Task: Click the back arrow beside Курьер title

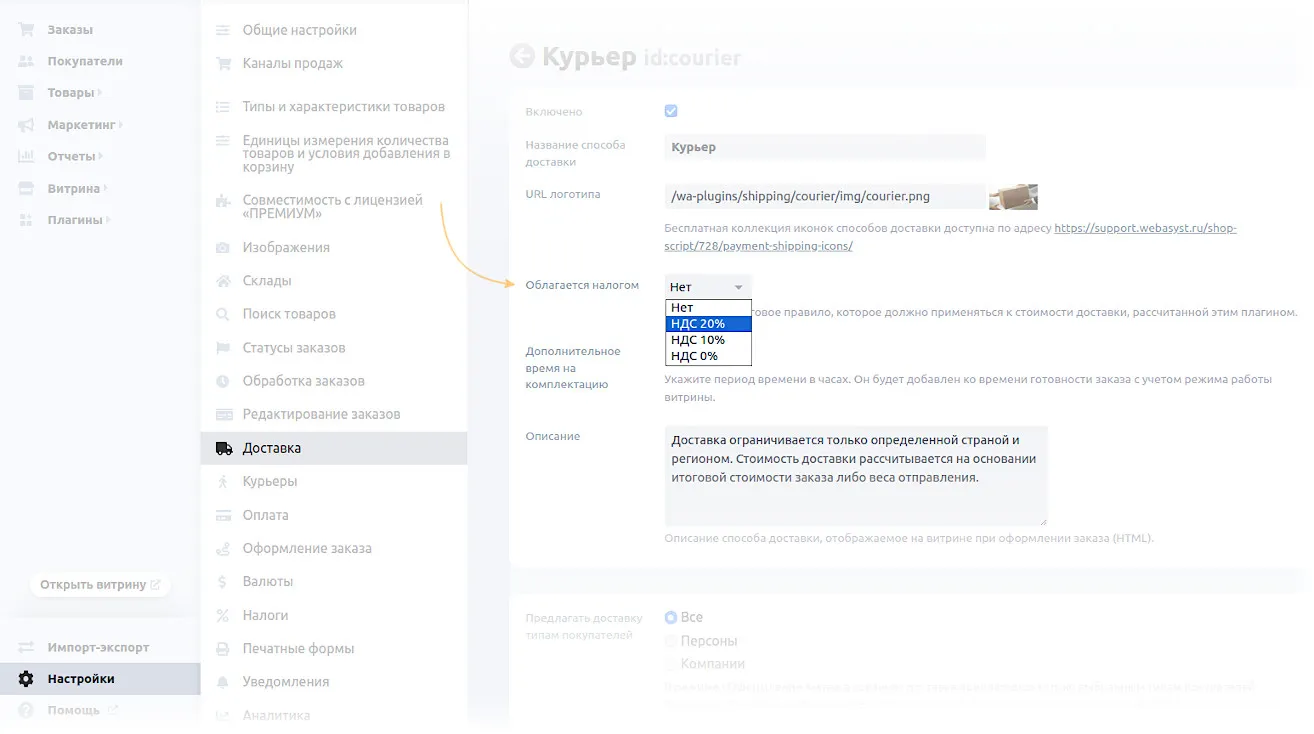Action: [x=521, y=56]
